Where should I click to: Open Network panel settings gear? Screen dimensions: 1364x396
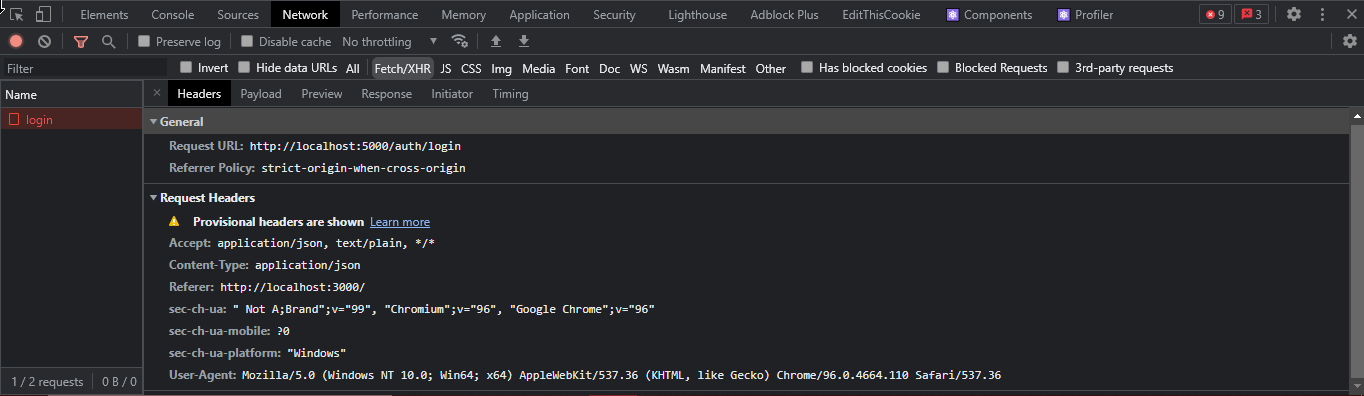click(1350, 41)
